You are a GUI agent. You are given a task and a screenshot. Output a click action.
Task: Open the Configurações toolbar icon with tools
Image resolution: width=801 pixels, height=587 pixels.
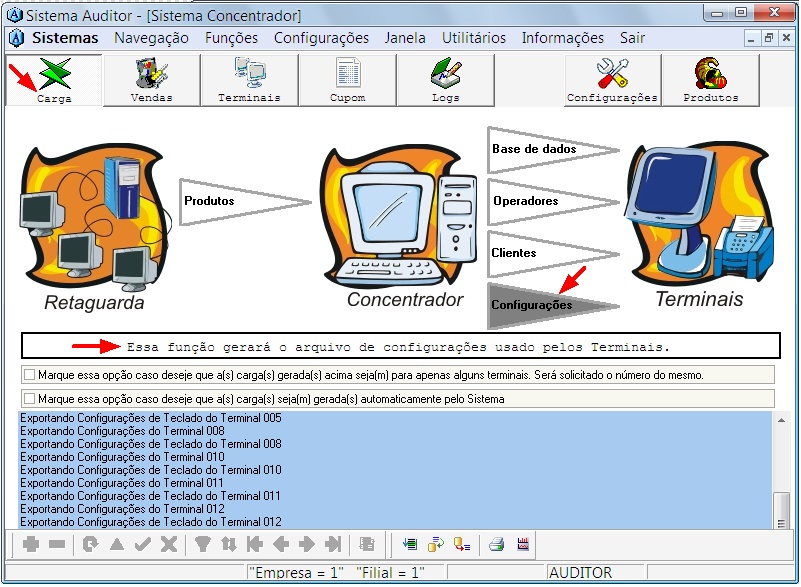pyautogui.click(x=612, y=80)
